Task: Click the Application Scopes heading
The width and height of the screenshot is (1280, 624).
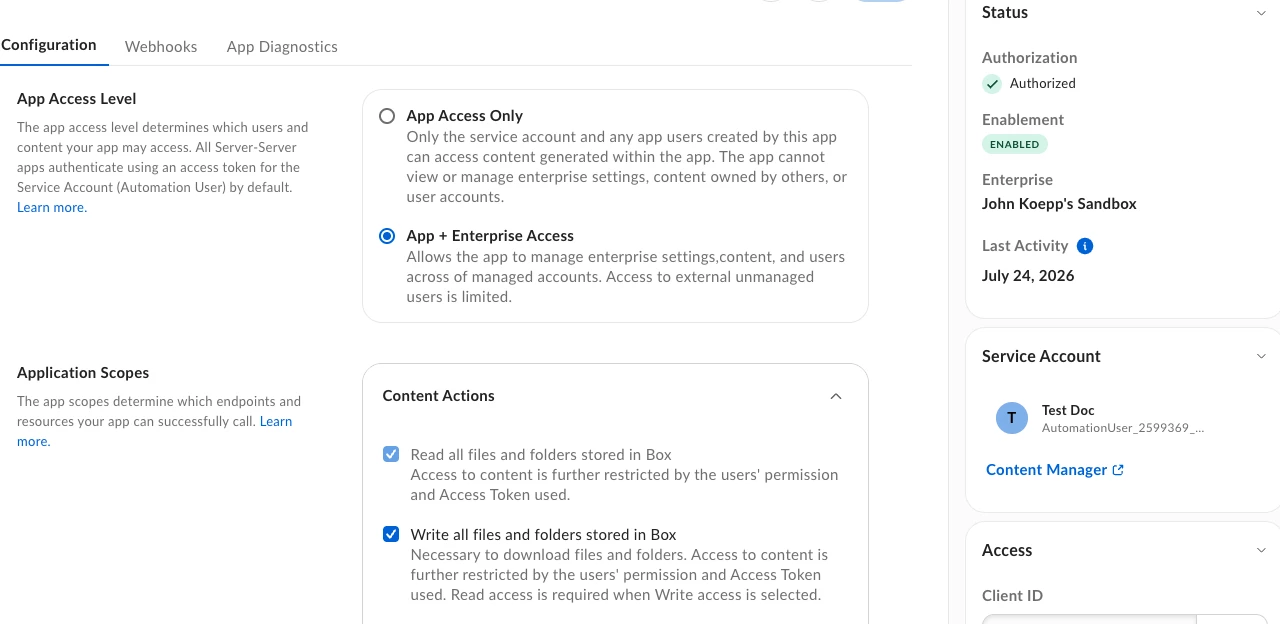Action: point(83,373)
